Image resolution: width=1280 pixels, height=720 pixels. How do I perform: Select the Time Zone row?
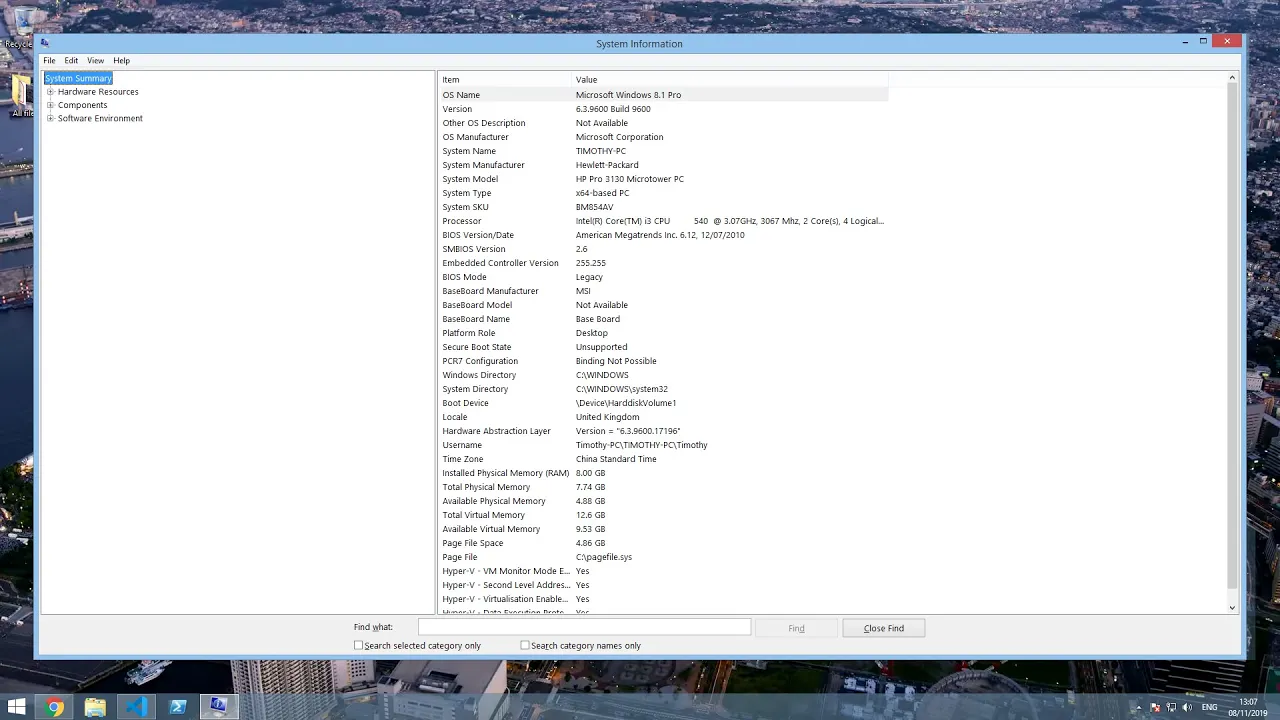663,459
